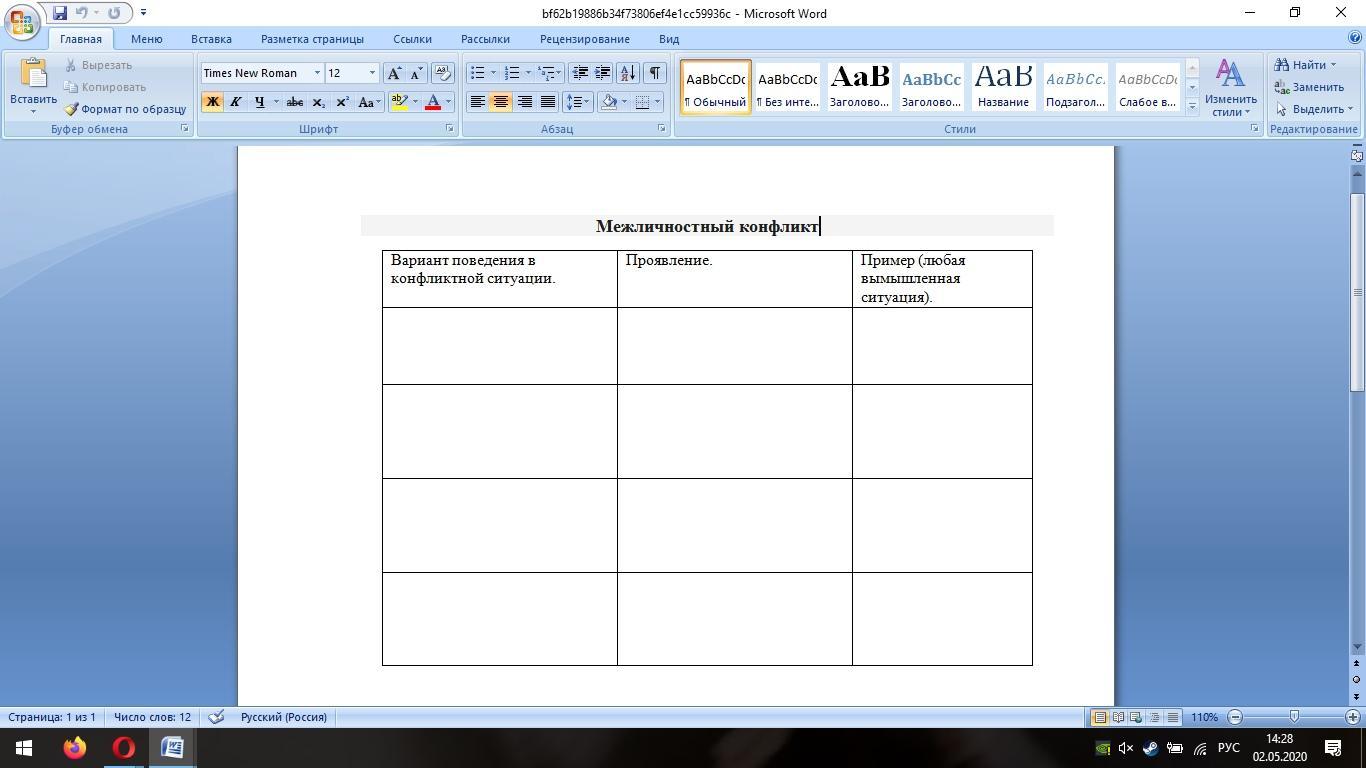Open Windows Start menu
The height and width of the screenshot is (768, 1366).
tap(24, 748)
